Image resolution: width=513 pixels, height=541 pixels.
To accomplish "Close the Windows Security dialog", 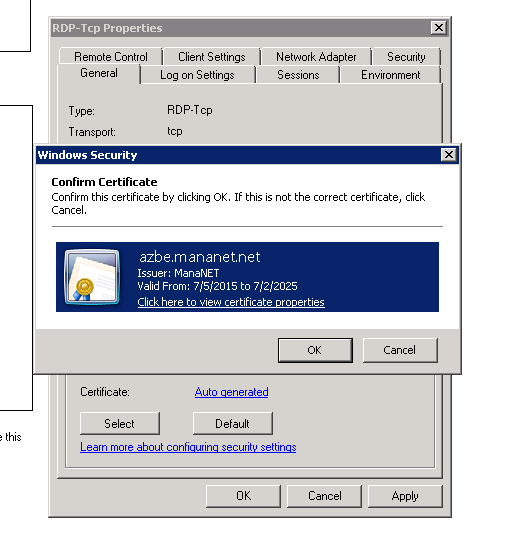I will [448, 155].
